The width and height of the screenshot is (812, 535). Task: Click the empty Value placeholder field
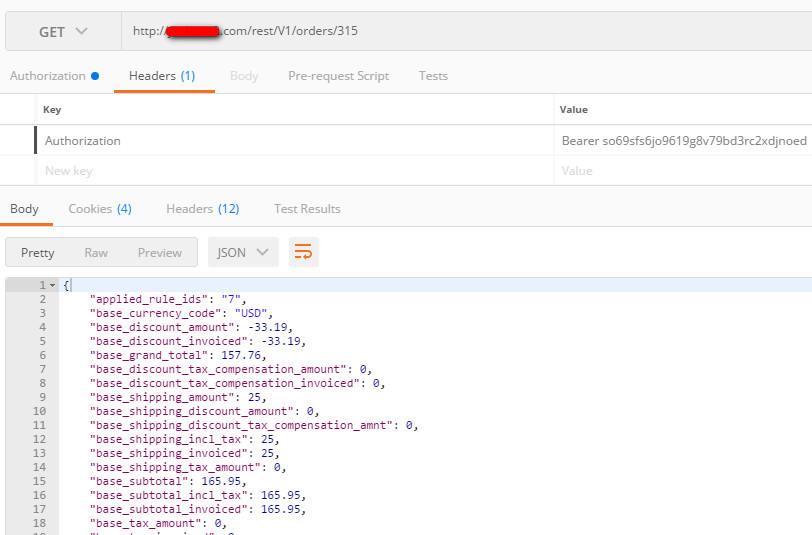coord(684,171)
